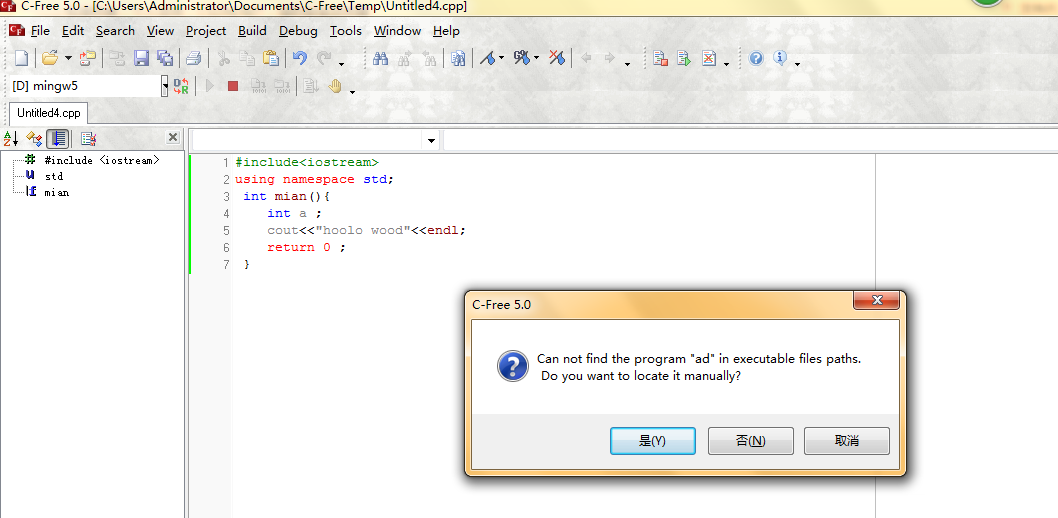1058x518 pixels.
Task: Close the C-Free 5.0 dialog
Action: (876, 300)
